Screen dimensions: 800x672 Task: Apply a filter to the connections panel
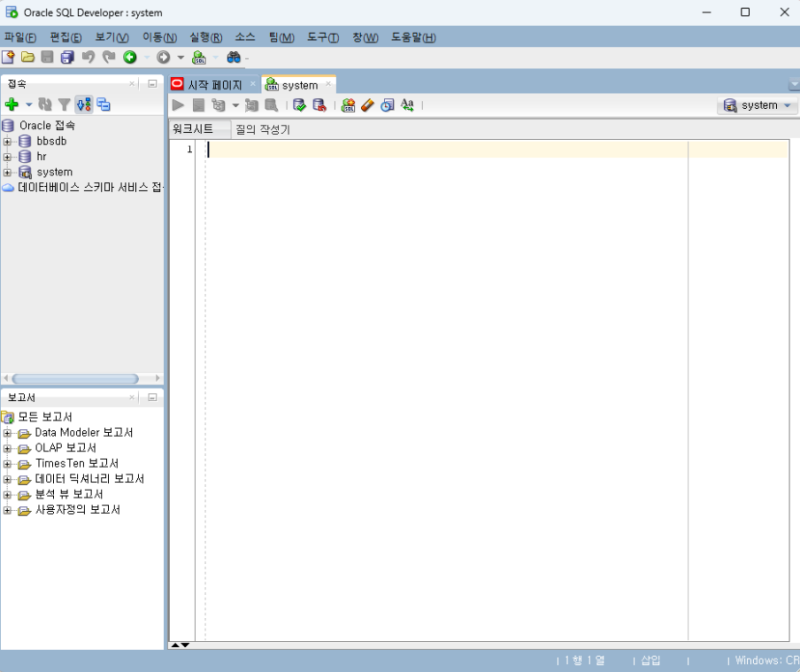pyautogui.click(x=64, y=105)
